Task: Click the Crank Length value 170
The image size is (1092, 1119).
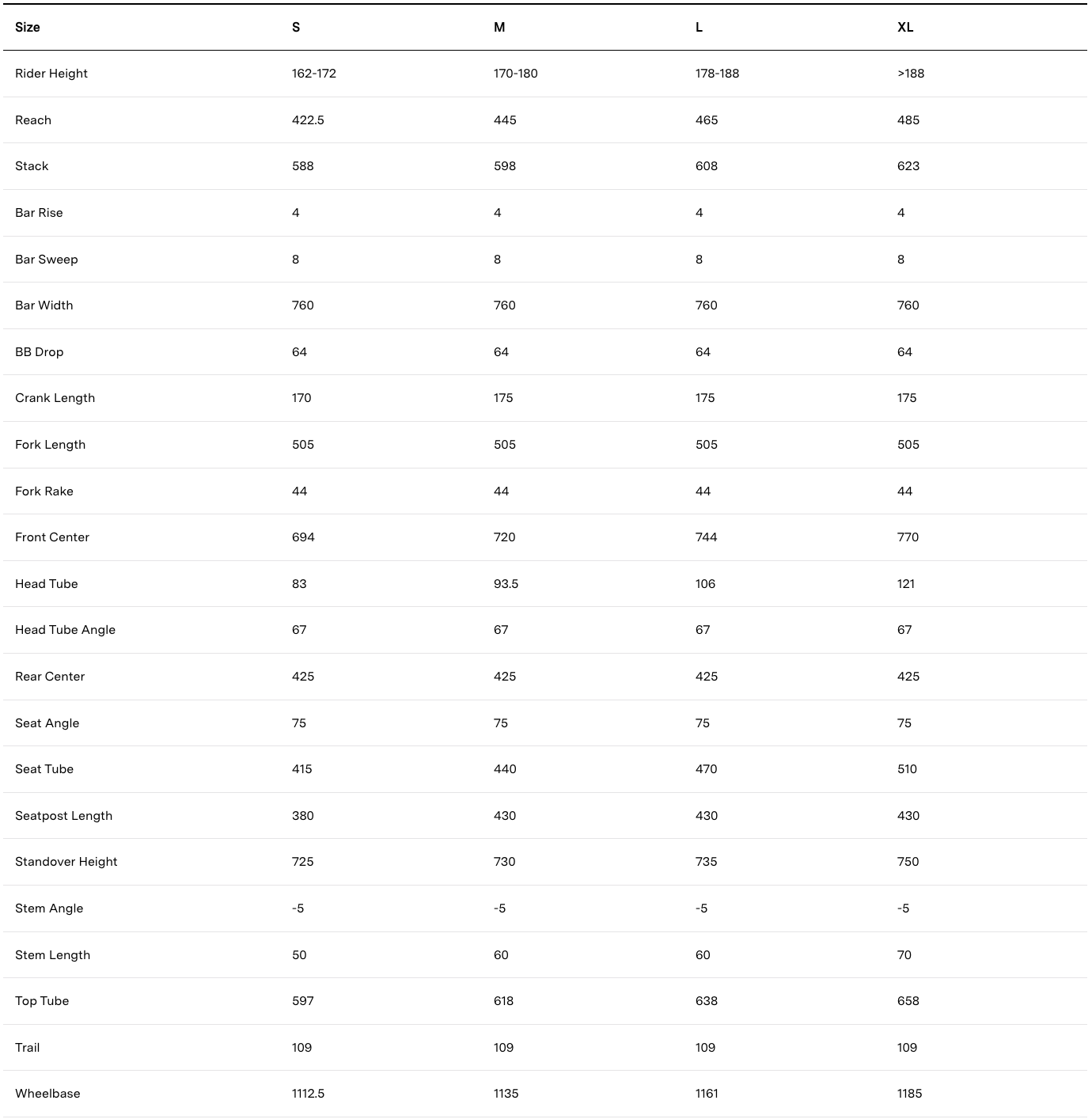Action: point(301,398)
